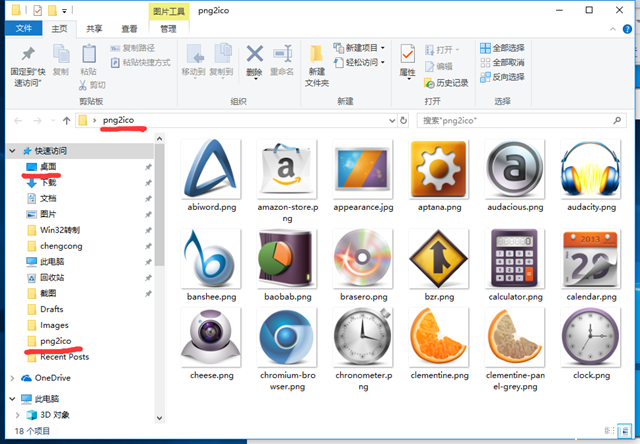
Task: Click the Pin to Quick Access icon
Action: pos(28,58)
